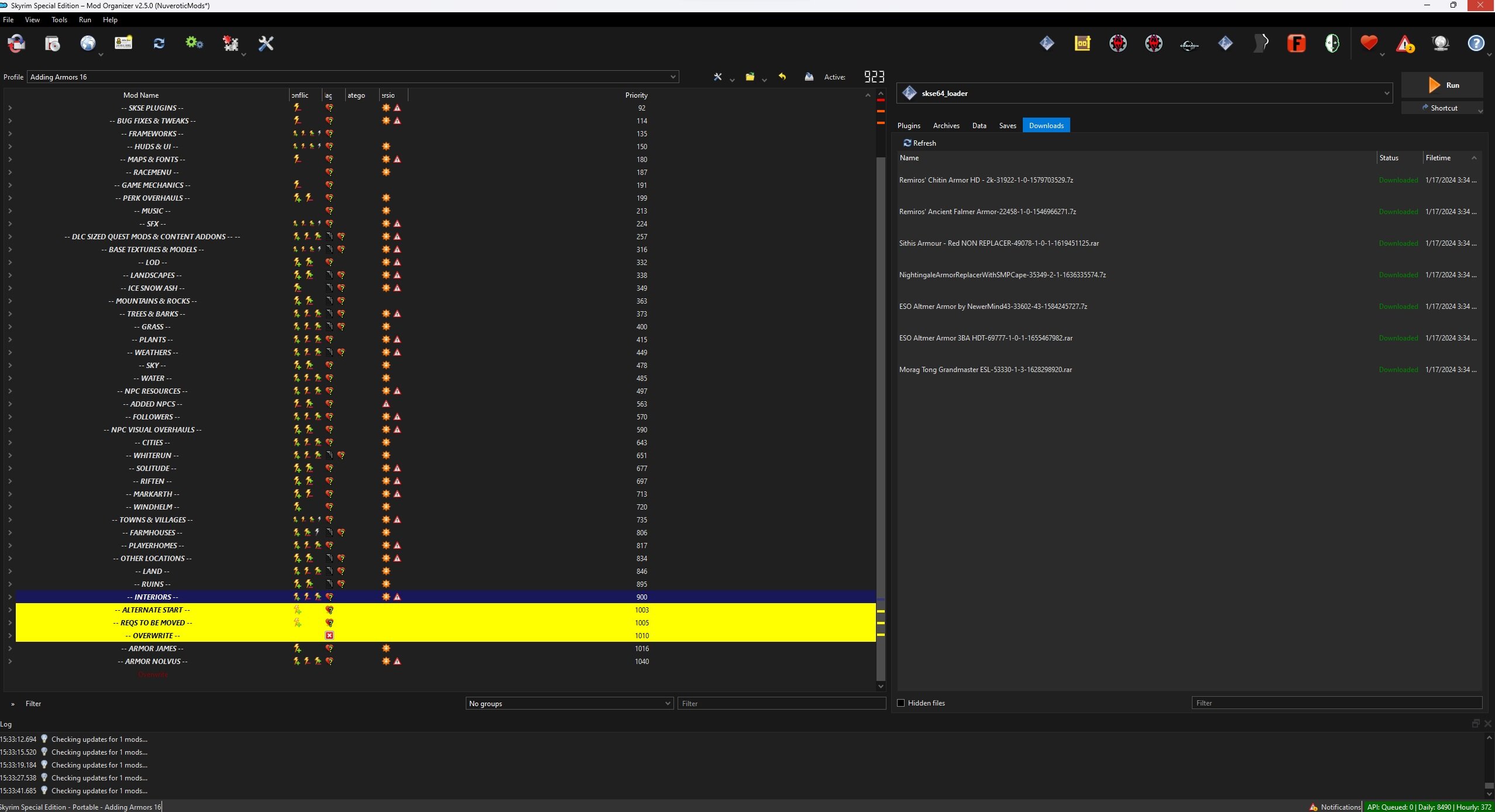The width and height of the screenshot is (1495, 812).
Task: Click Refresh in the Downloads panel
Action: click(919, 143)
